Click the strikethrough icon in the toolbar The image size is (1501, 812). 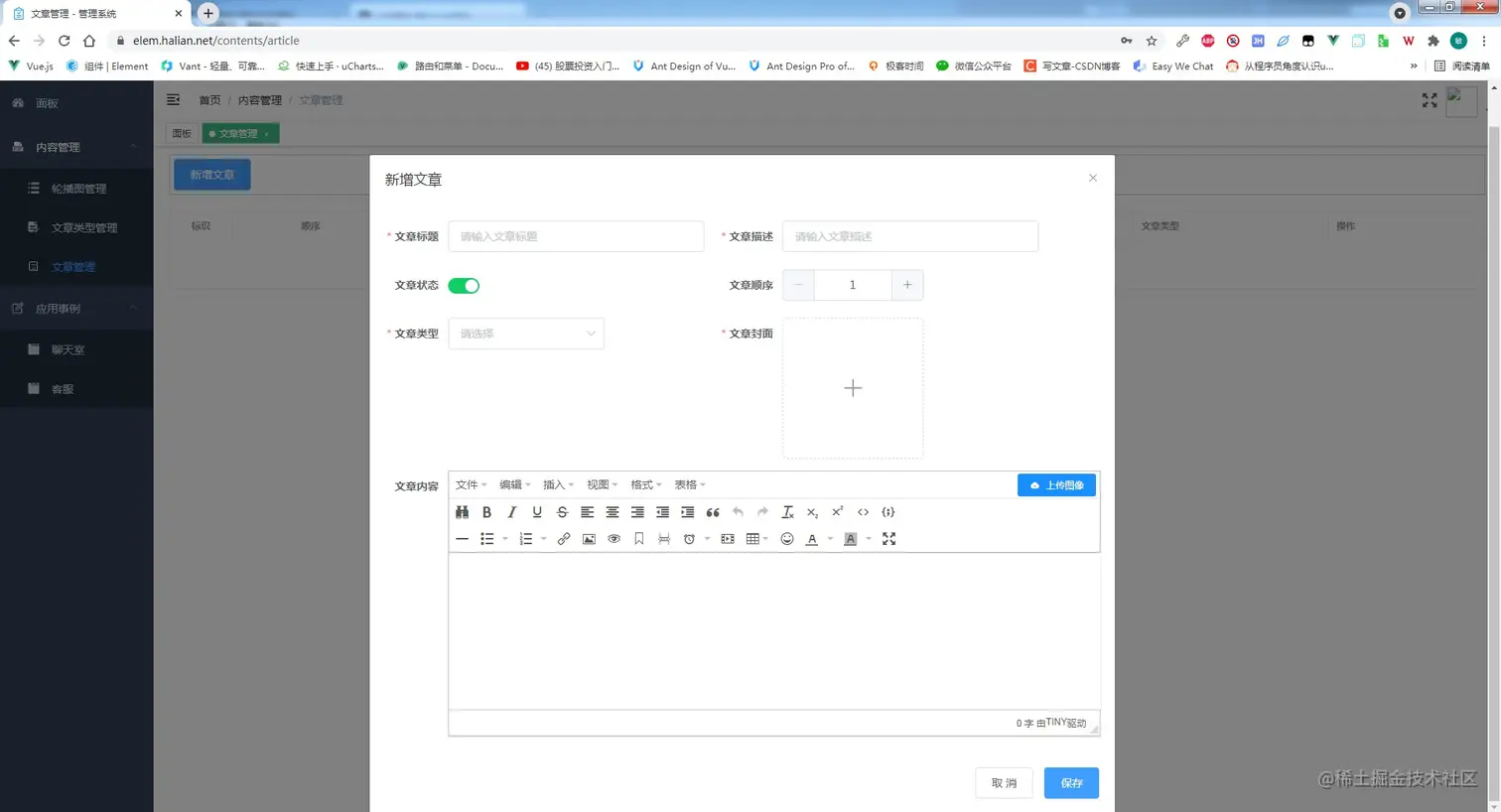point(561,512)
